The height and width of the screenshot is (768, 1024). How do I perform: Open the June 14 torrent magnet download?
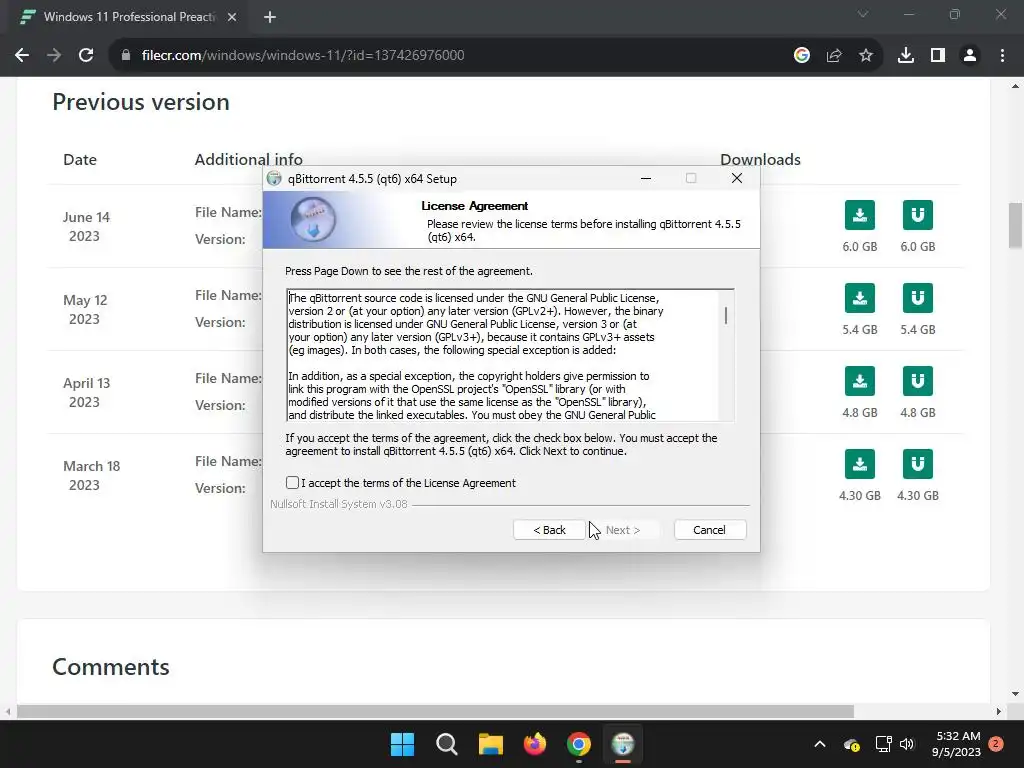[918, 215]
